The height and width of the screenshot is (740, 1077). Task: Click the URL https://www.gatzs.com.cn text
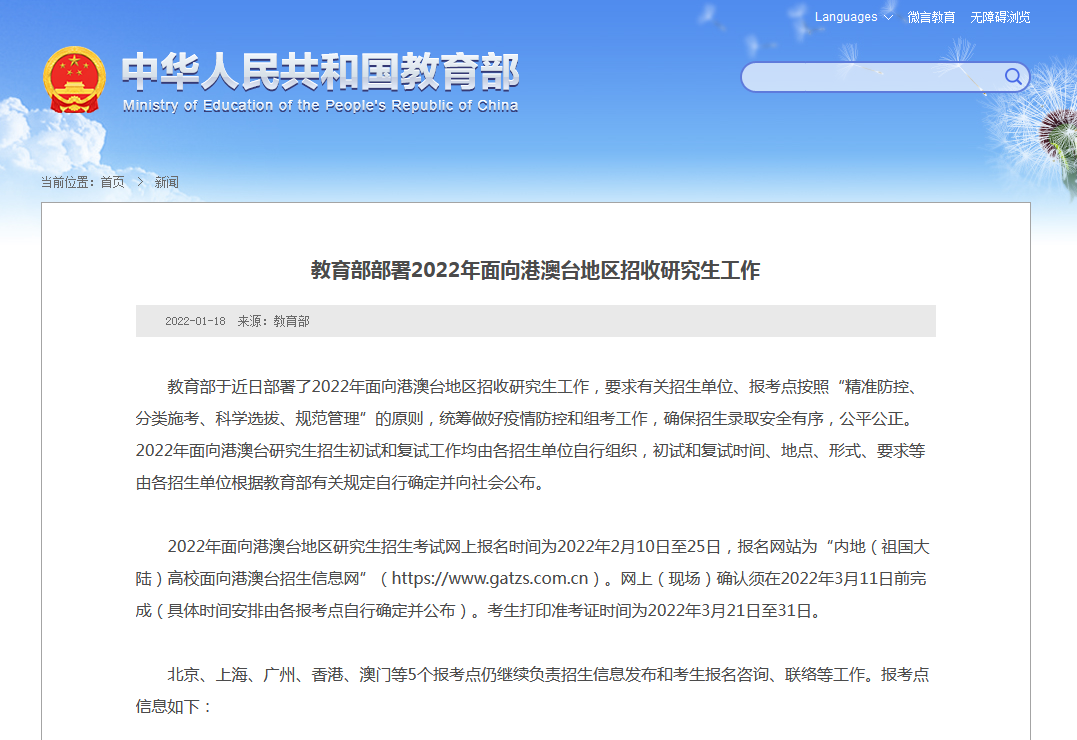click(490, 579)
